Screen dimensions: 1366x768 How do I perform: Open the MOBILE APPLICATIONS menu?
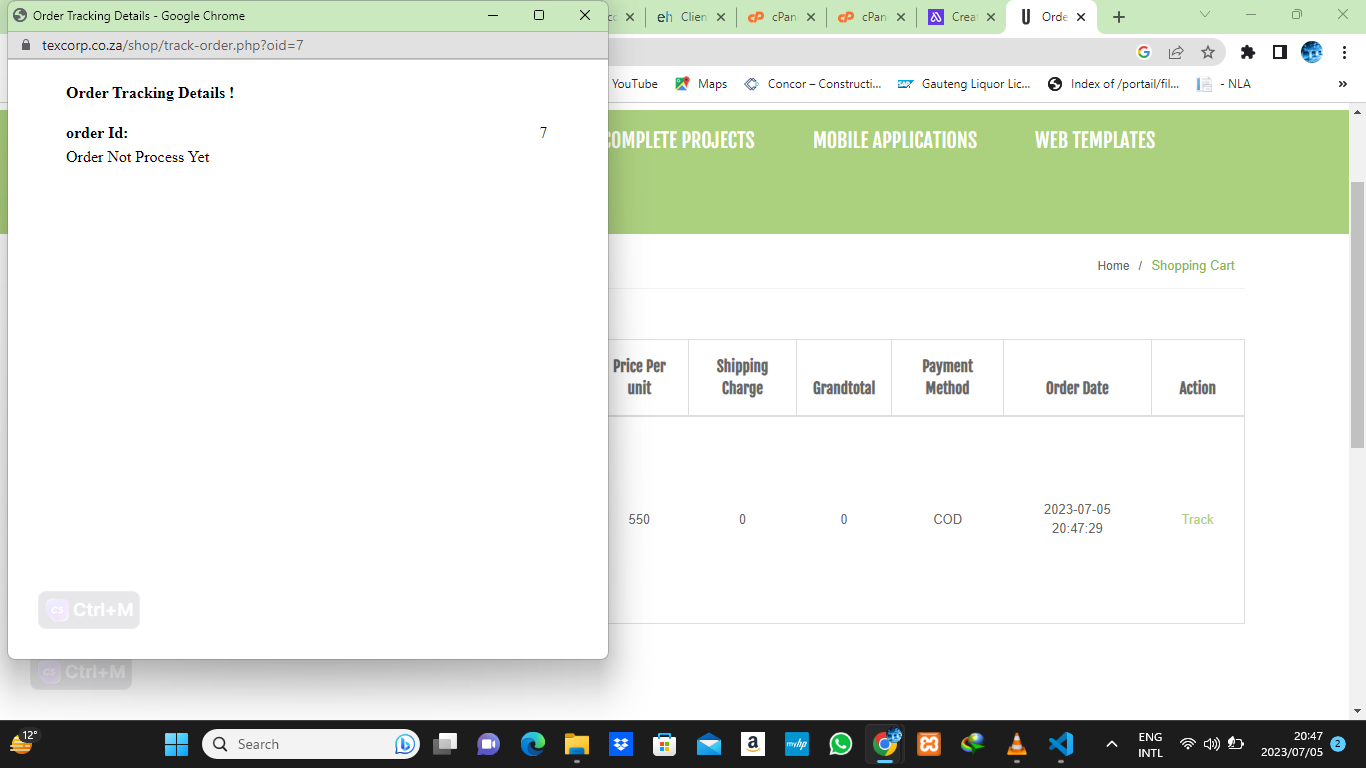[894, 141]
